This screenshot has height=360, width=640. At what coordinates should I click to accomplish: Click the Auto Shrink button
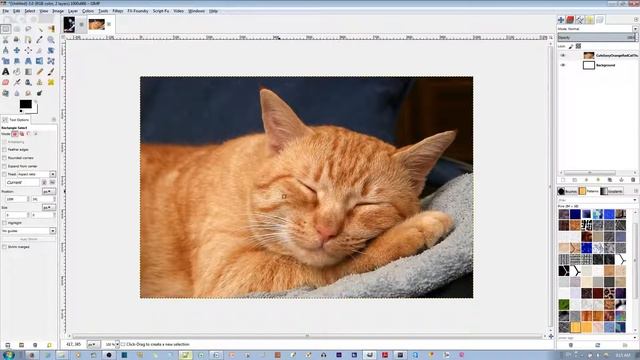29,239
